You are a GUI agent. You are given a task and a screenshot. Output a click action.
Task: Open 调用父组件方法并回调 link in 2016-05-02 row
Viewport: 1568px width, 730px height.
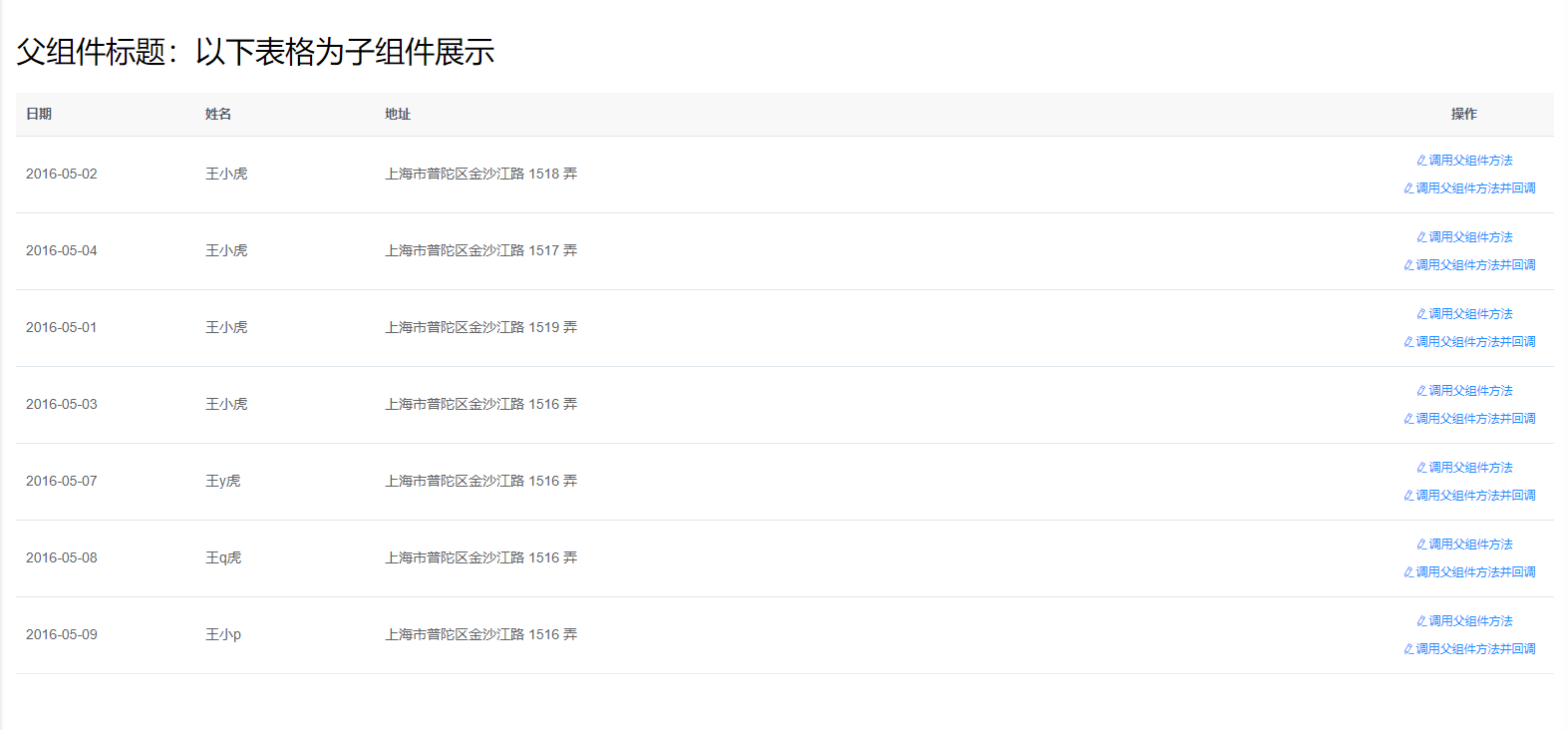1469,188
